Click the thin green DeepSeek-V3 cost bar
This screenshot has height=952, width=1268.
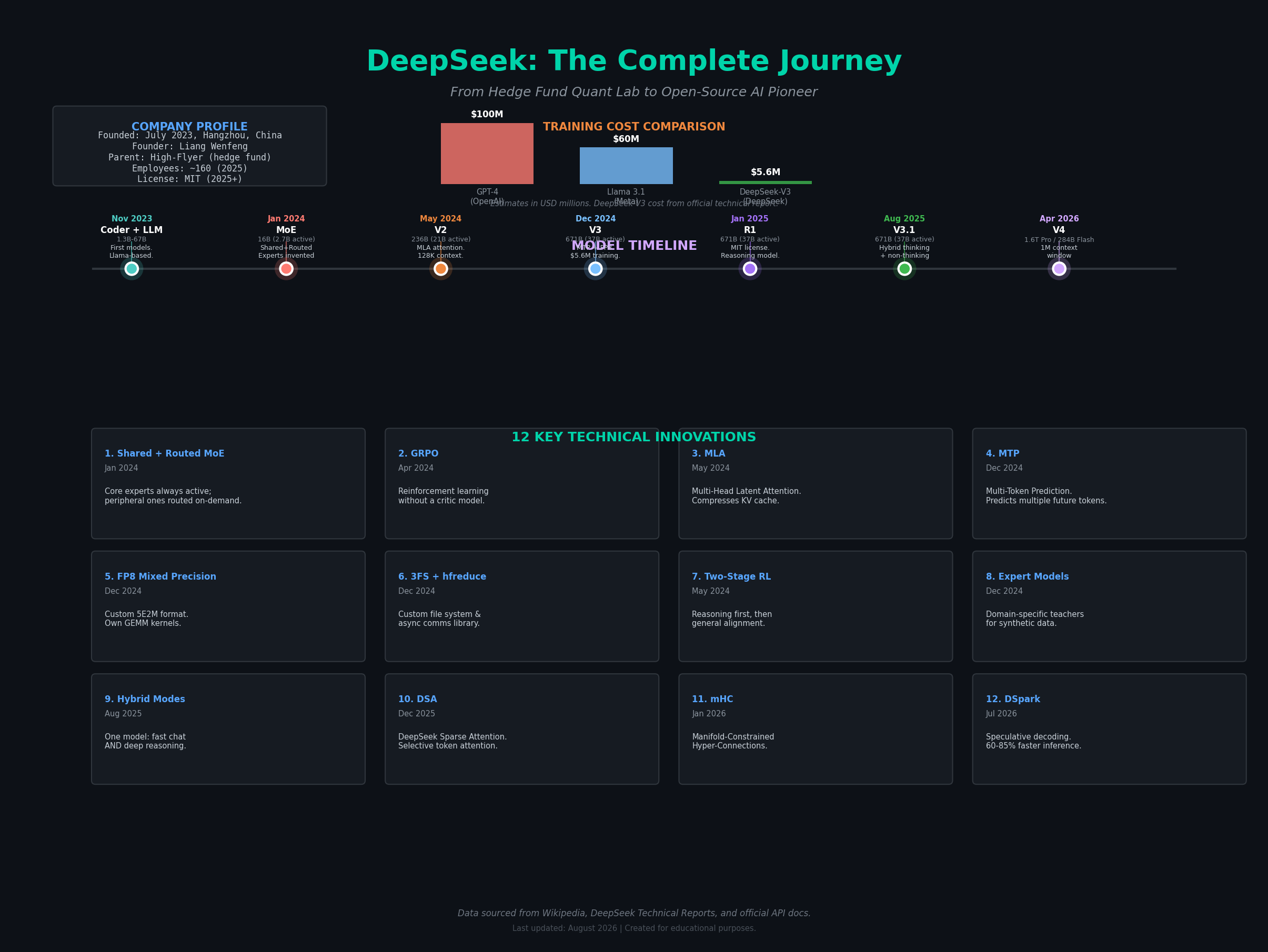click(765, 183)
